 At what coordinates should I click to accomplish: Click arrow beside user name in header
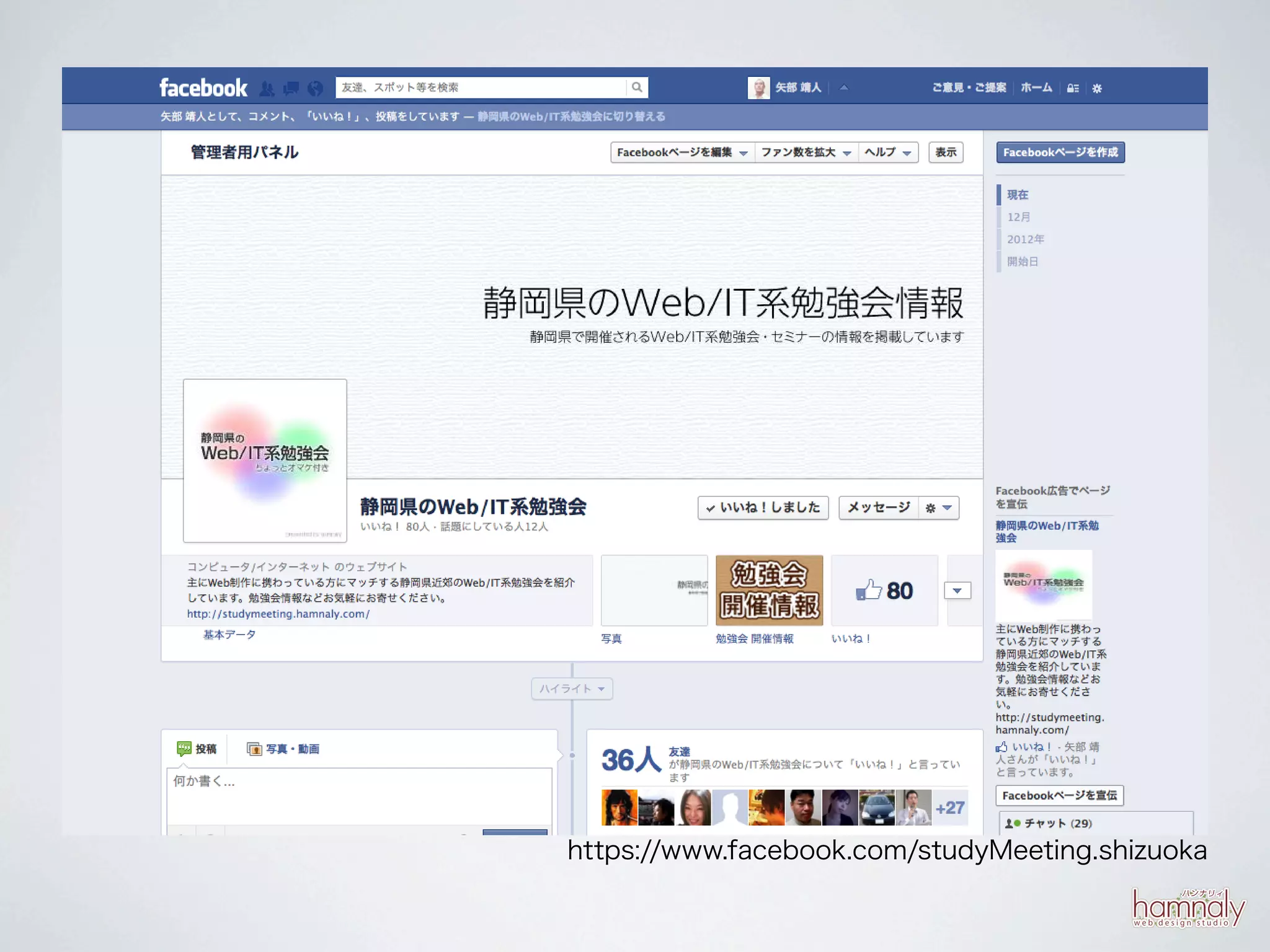coord(843,88)
